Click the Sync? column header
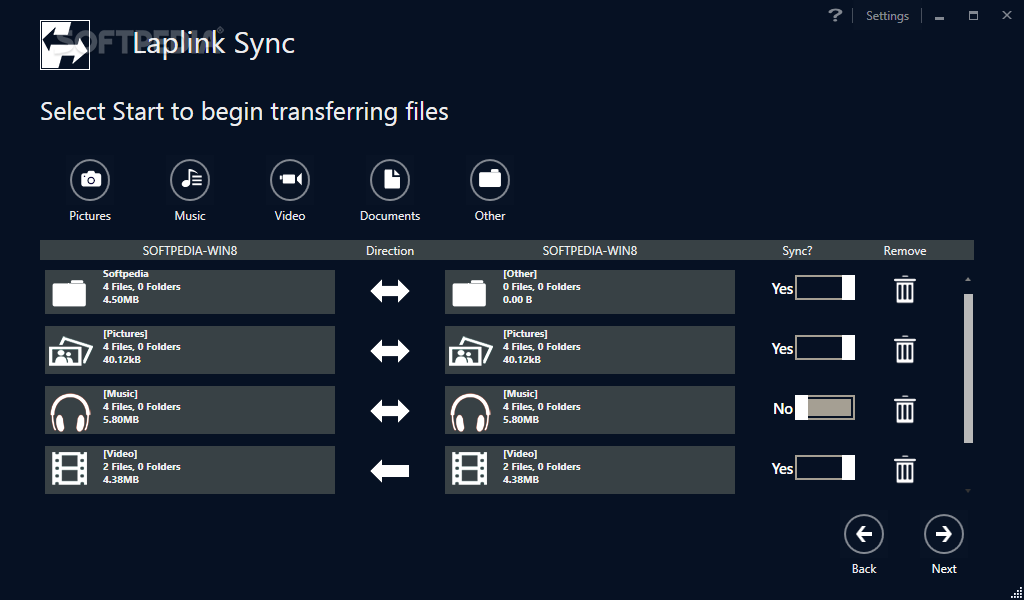The width and height of the screenshot is (1024, 600). (797, 251)
